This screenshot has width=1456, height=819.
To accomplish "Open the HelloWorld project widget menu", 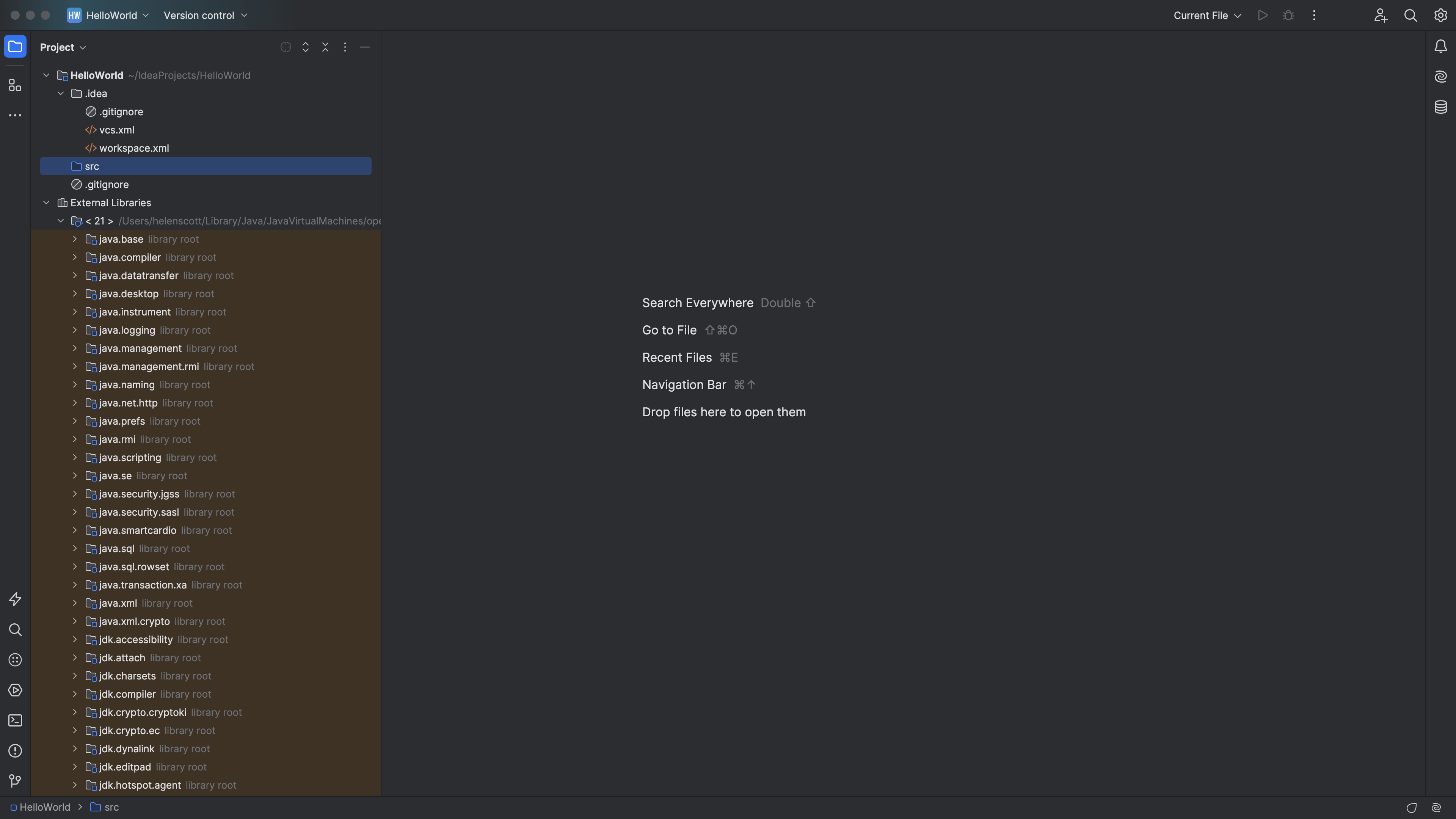I will pyautogui.click(x=107, y=15).
